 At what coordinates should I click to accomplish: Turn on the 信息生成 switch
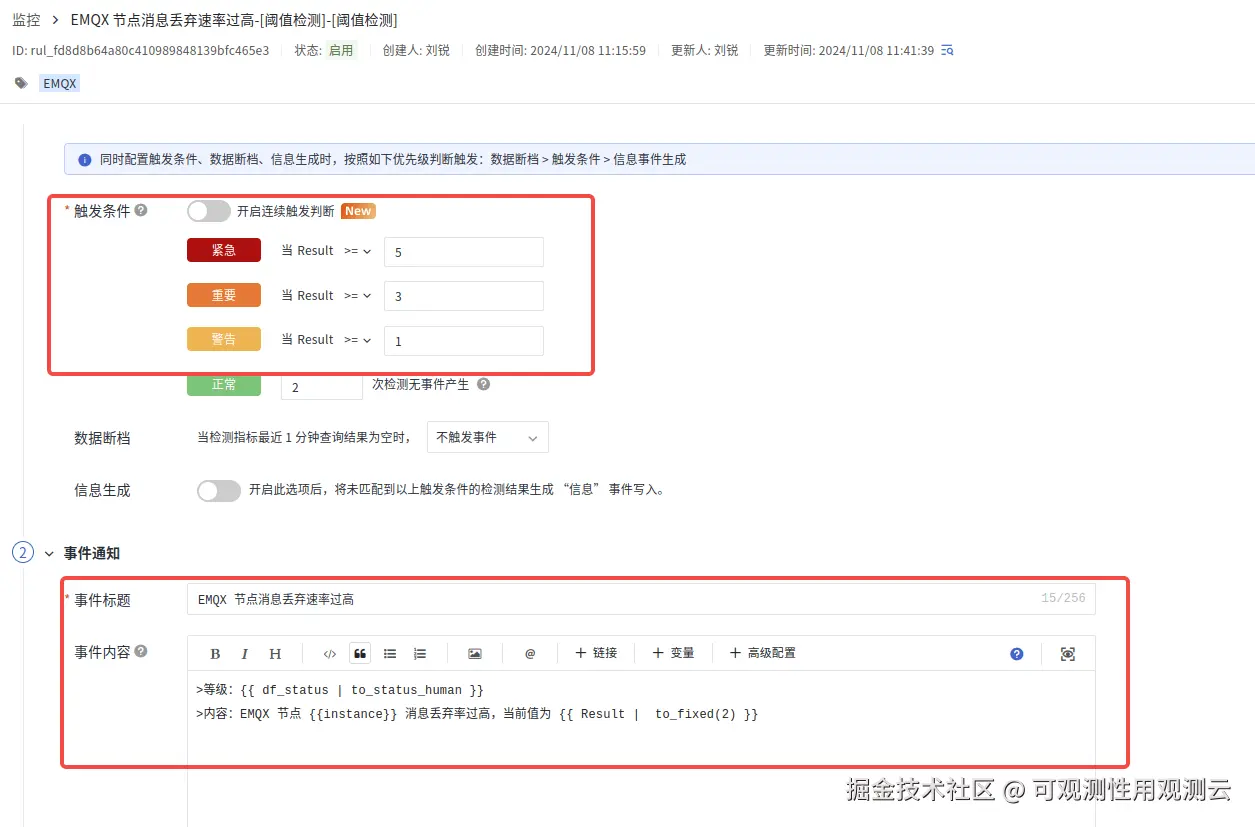coord(219,491)
